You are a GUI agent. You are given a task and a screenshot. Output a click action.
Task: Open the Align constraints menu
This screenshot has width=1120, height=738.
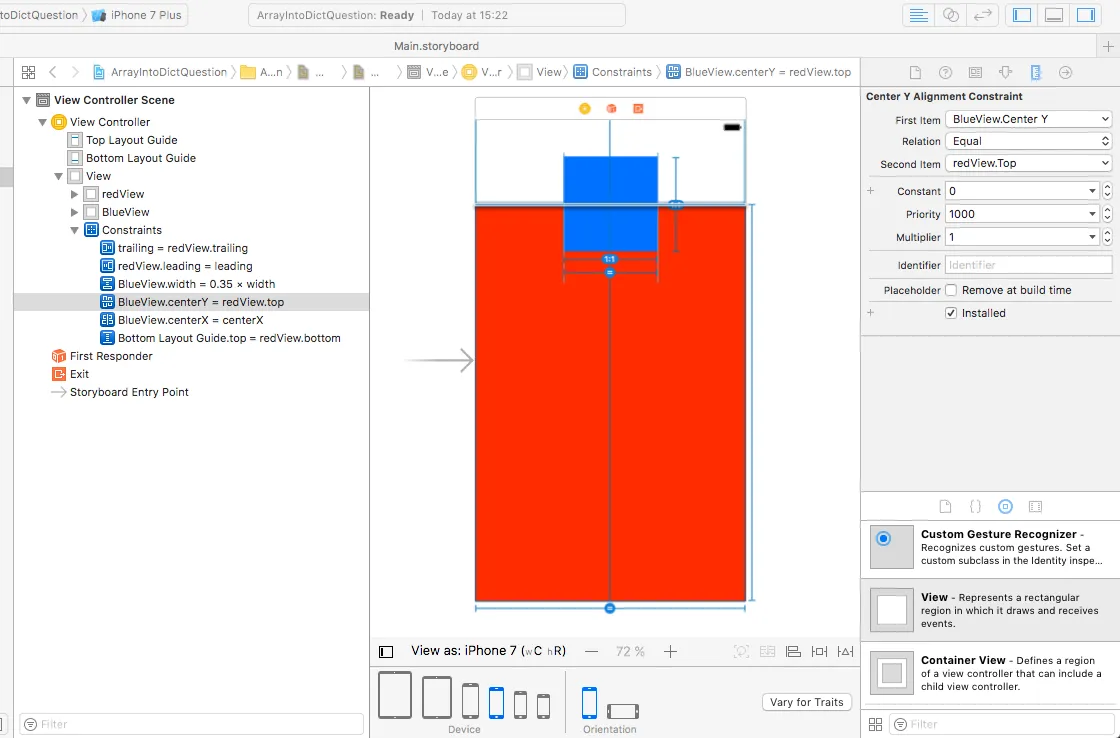coord(793,652)
